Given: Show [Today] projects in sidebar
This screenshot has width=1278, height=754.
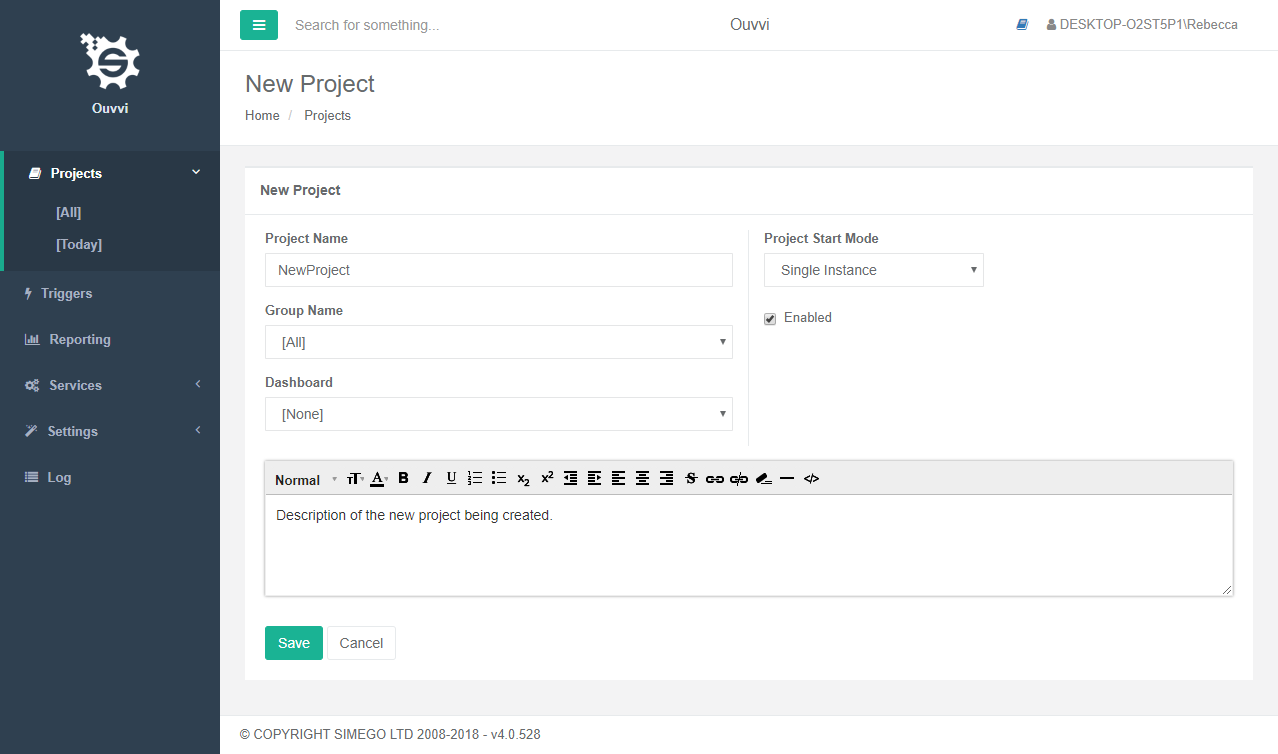Looking at the screenshot, I should tap(79, 244).
